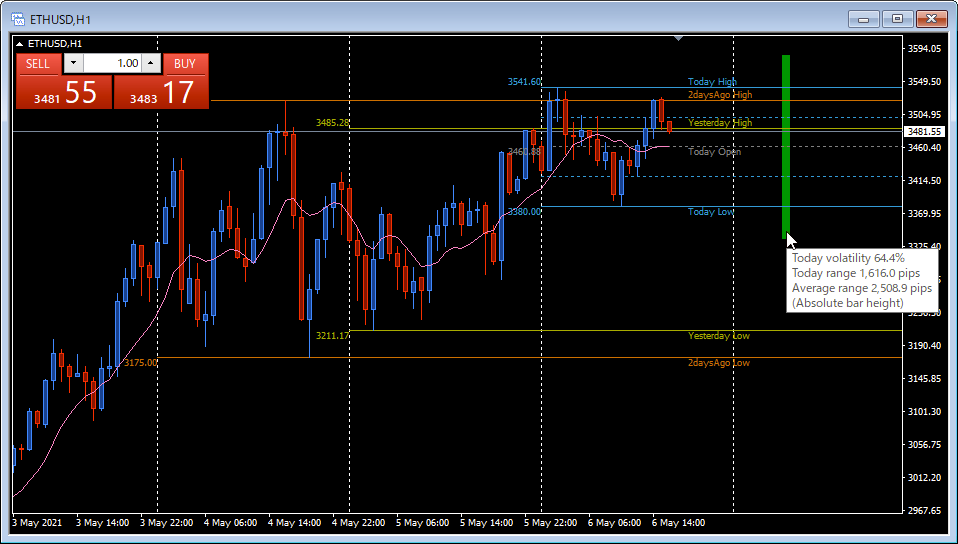This screenshot has width=958, height=544.
Task: Increase lot volume with the up arrow
Action: click(152, 63)
